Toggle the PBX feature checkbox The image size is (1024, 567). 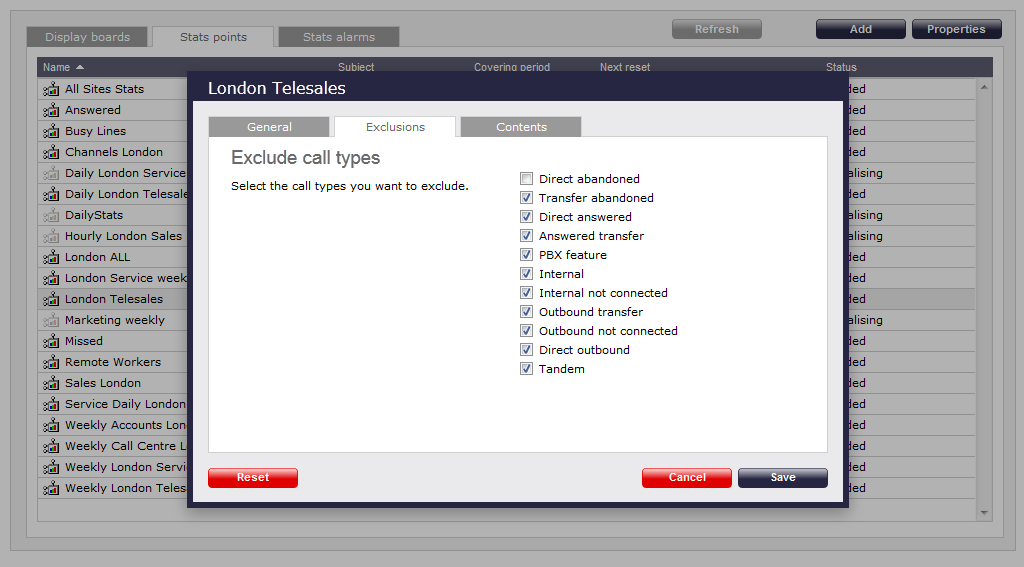[526, 255]
